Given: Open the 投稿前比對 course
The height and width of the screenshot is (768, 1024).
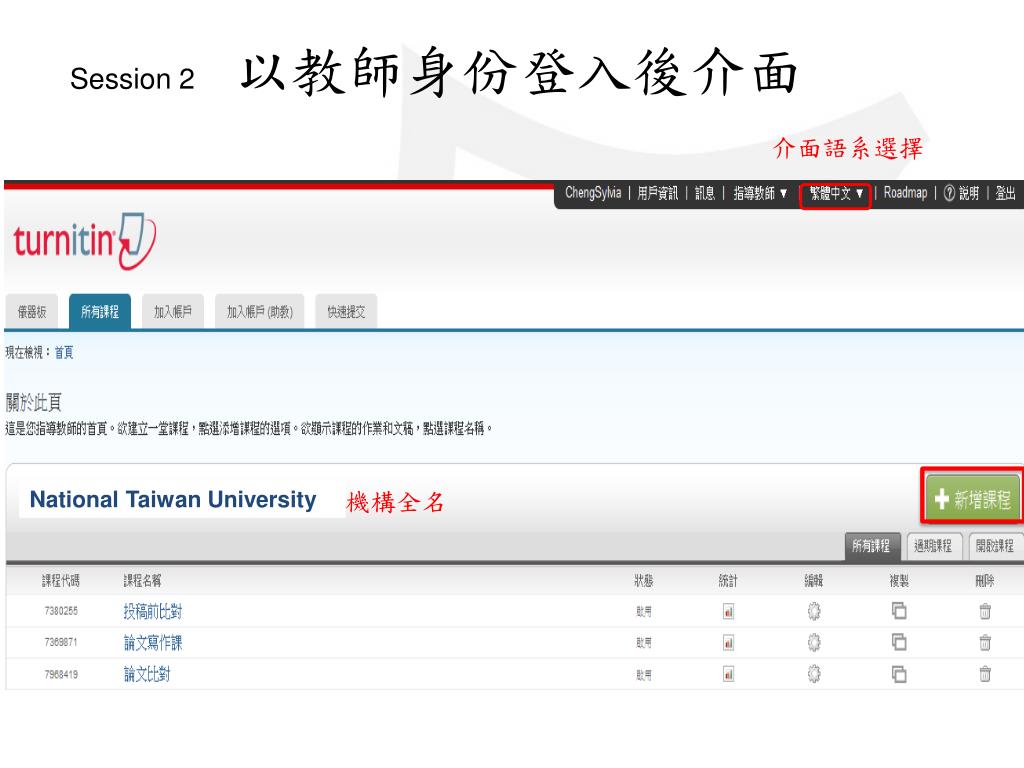Looking at the screenshot, I should coord(152,611).
